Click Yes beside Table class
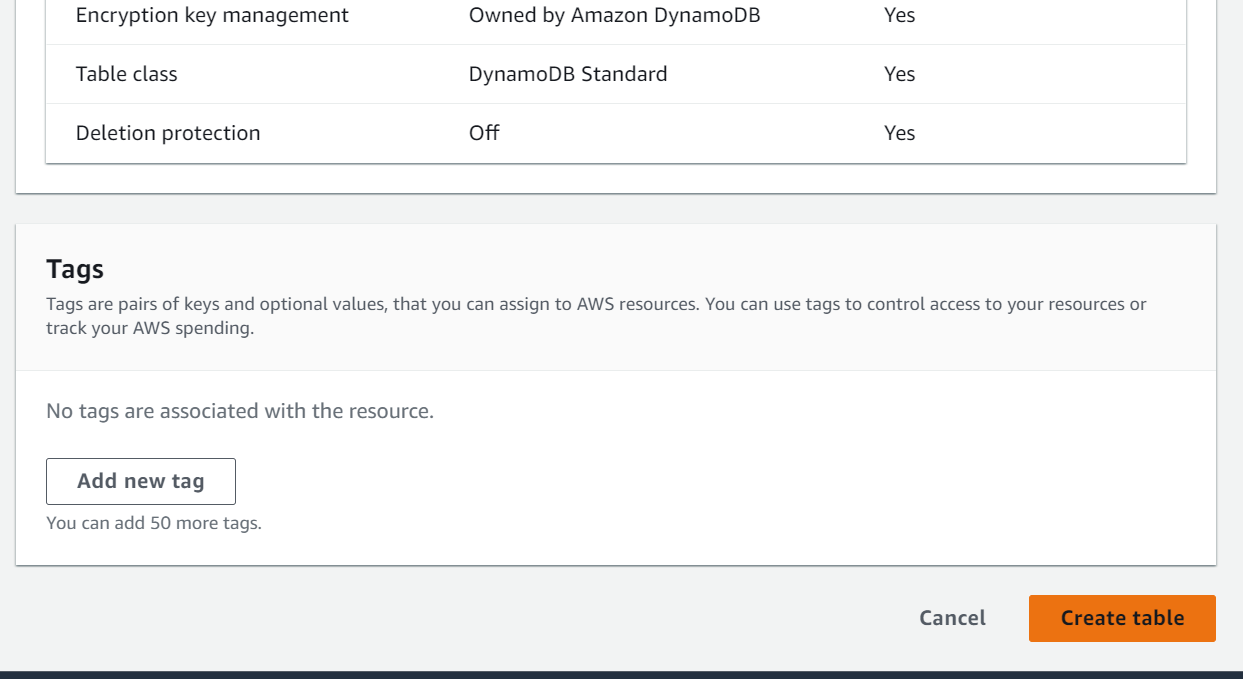 [899, 73]
